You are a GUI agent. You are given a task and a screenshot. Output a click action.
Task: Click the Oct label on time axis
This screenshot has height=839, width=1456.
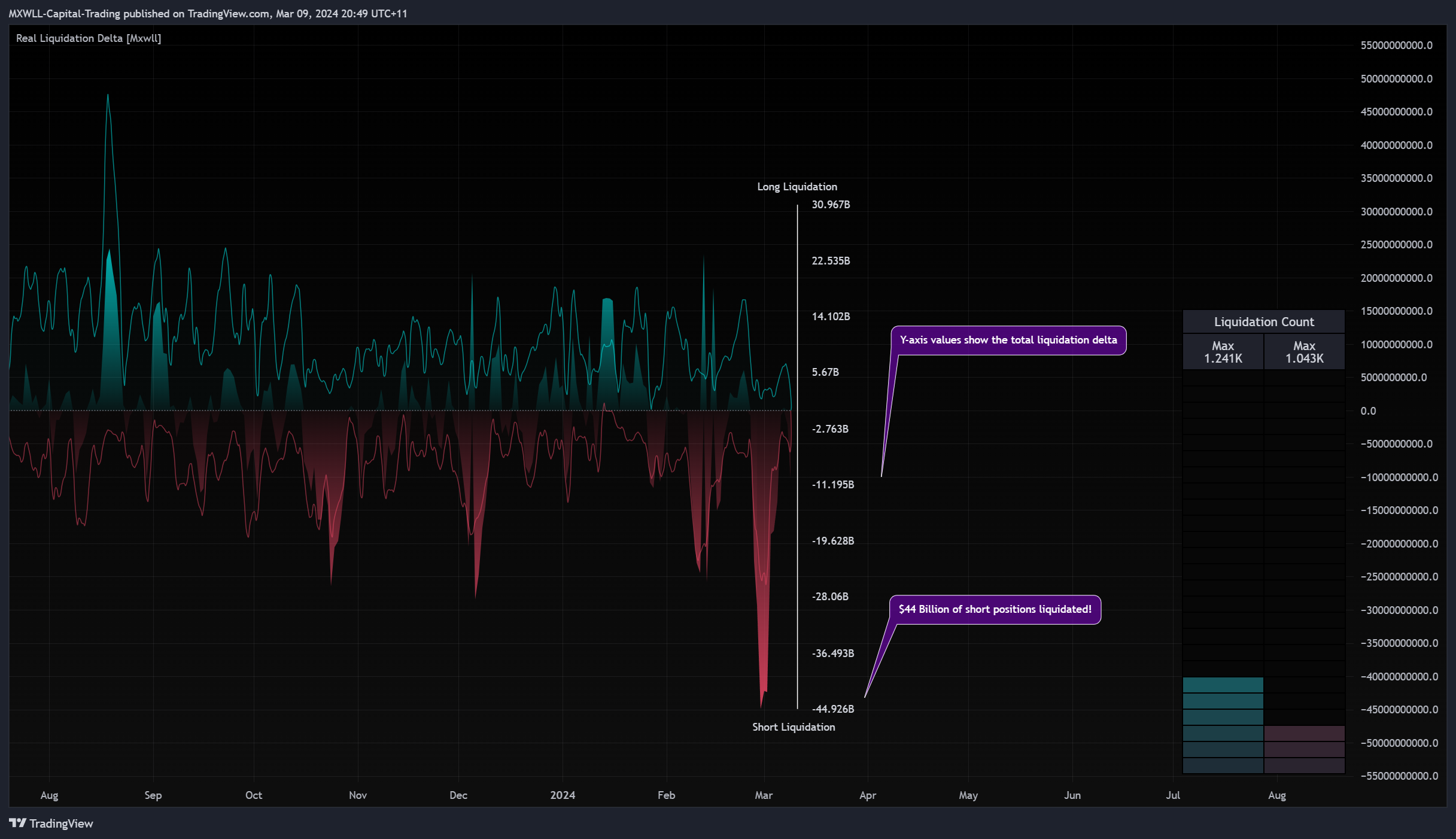[x=254, y=795]
